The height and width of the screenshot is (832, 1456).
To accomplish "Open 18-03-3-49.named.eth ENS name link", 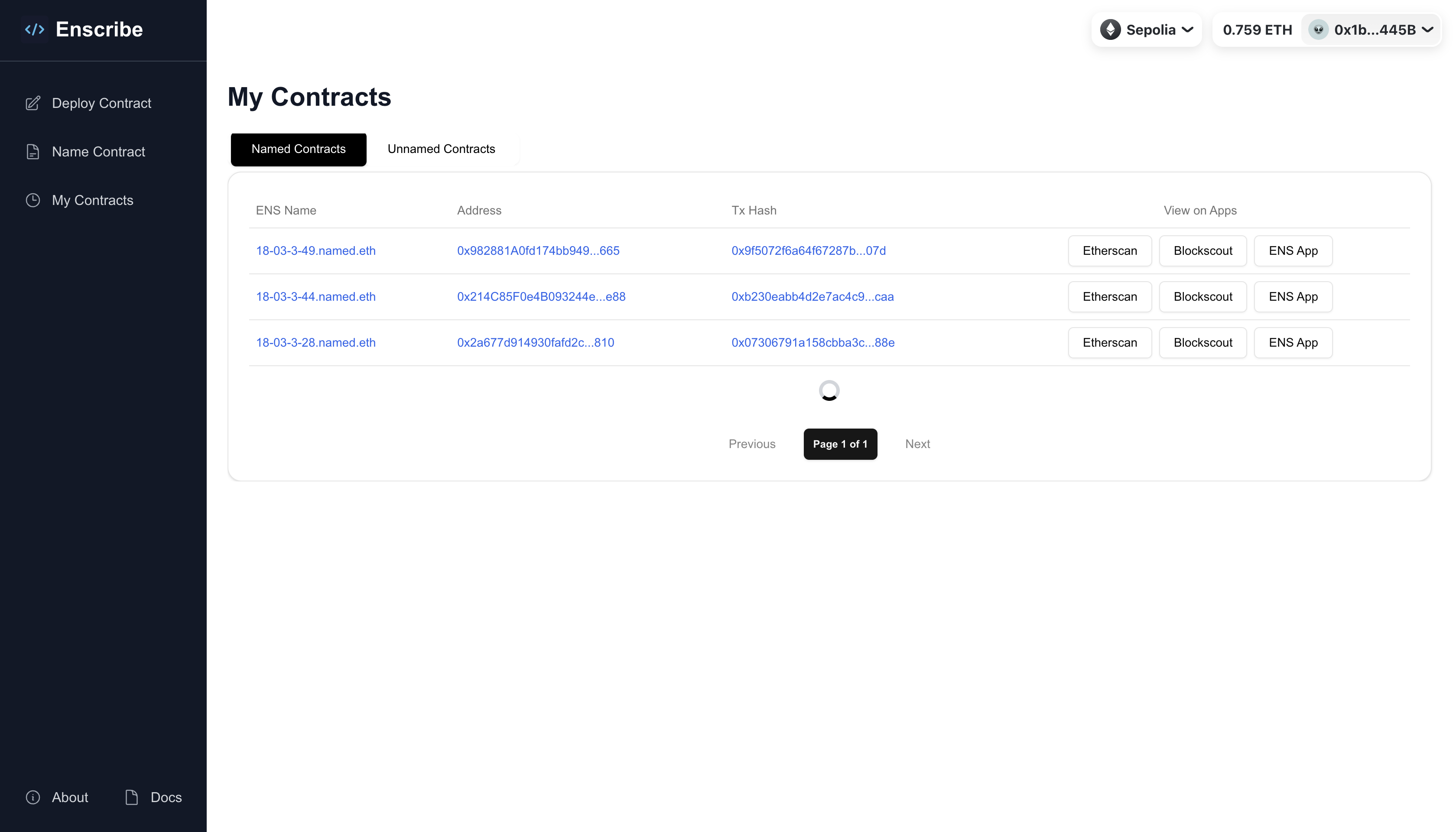I will pyautogui.click(x=315, y=251).
